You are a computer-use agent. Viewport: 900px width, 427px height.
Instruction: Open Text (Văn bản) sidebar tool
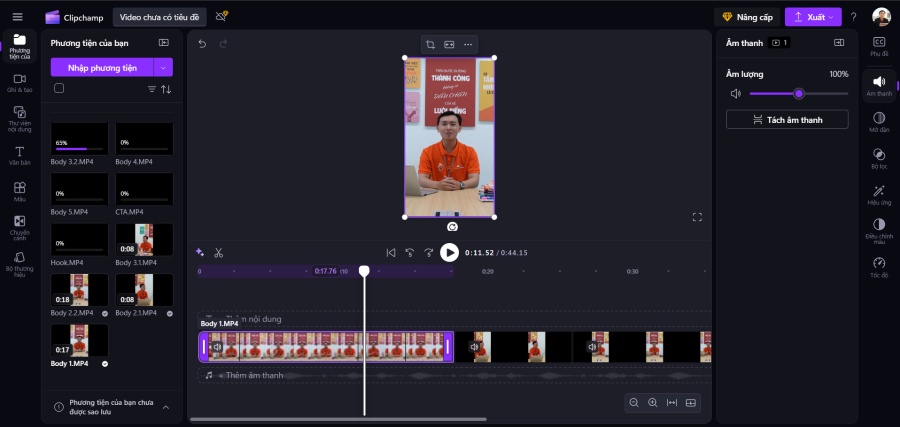[20, 156]
